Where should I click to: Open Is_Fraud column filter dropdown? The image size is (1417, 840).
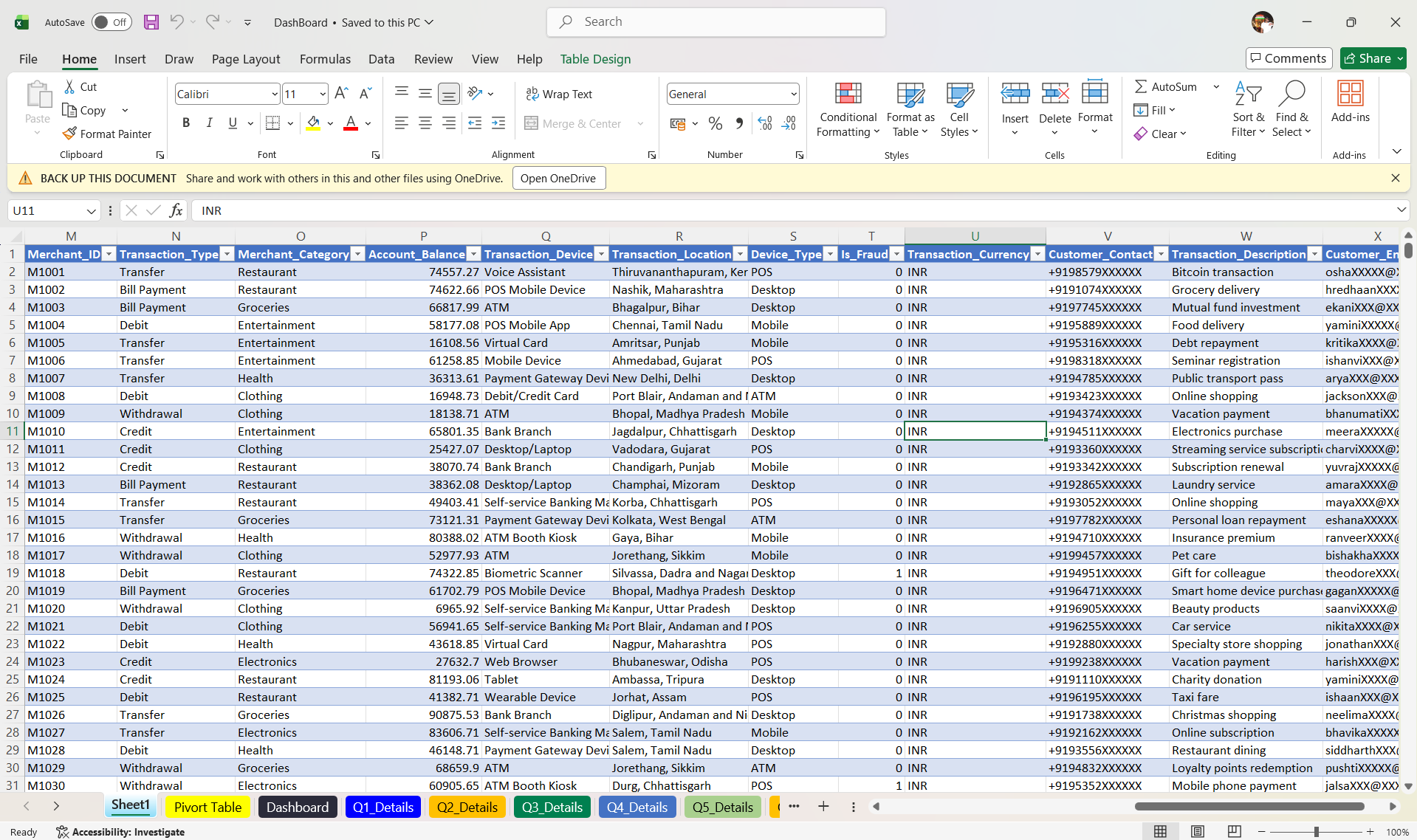tap(896, 254)
